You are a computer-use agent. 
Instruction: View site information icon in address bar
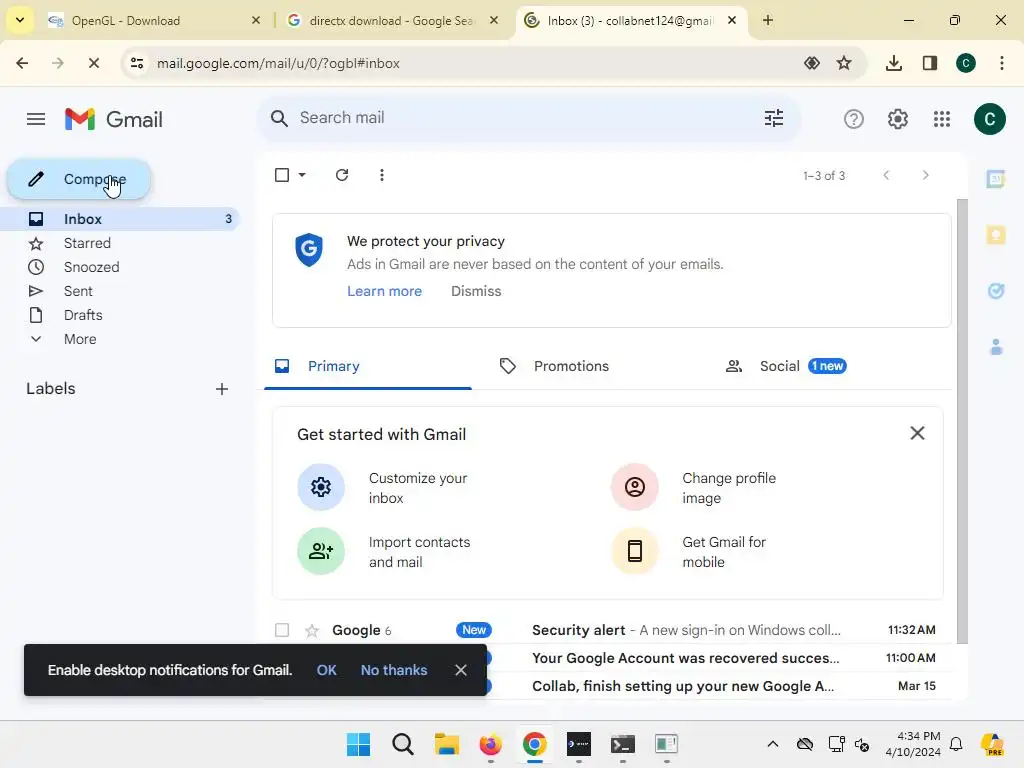coord(136,63)
